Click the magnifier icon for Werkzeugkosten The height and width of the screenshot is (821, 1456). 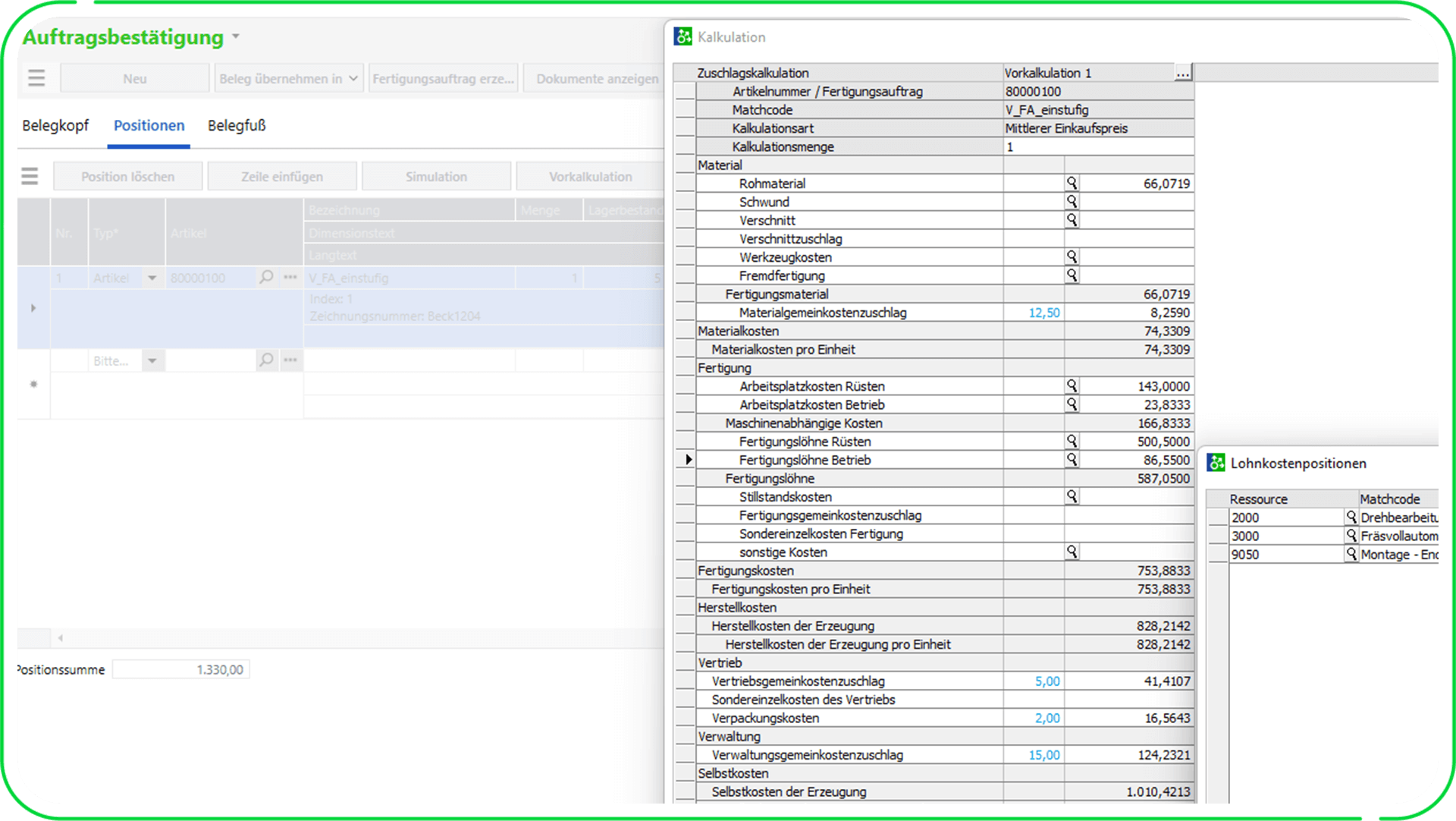point(1072,256)
